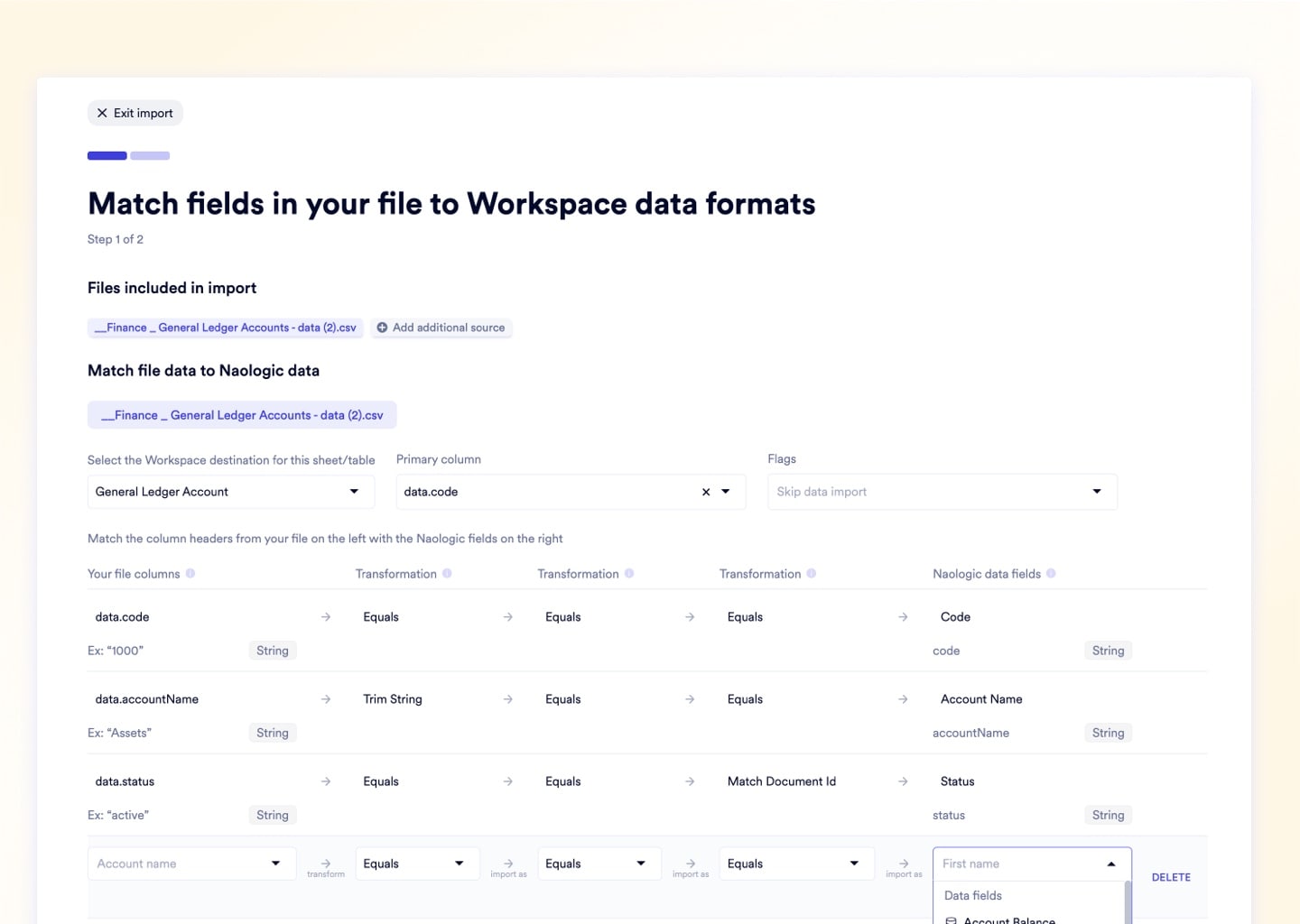The image size is (1300, 924).
Task: Collapse the First name field selector via its caret
Action: pyautogui.click(x=1110, y=864)
